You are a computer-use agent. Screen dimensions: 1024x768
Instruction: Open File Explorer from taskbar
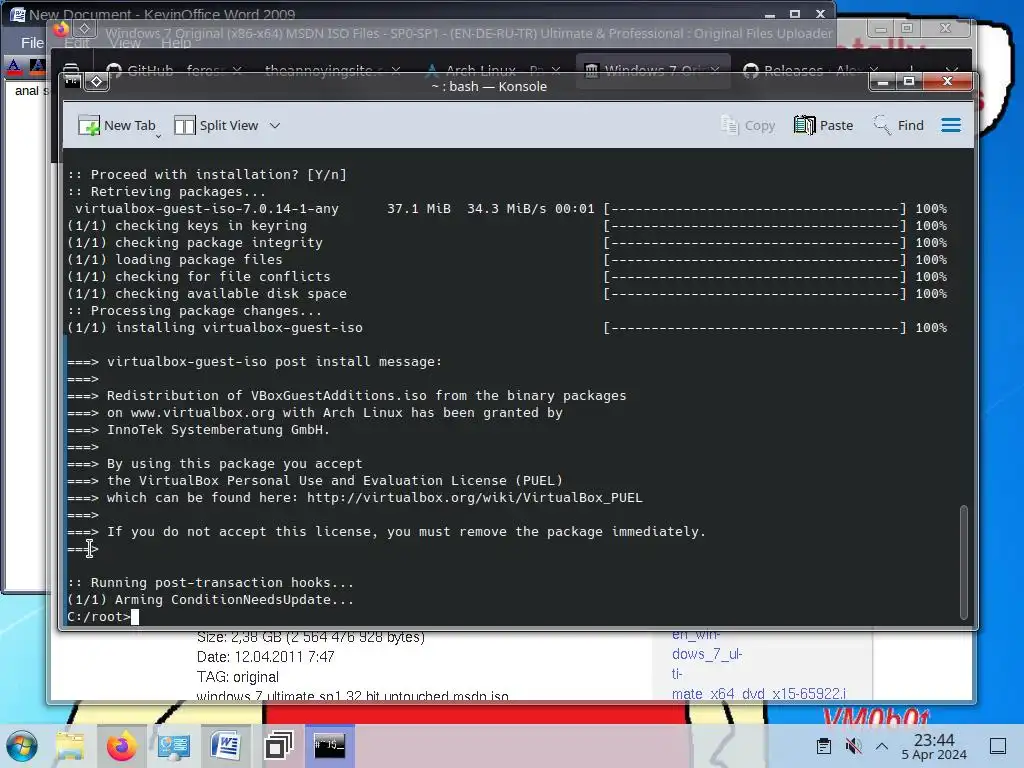point(70,746)
